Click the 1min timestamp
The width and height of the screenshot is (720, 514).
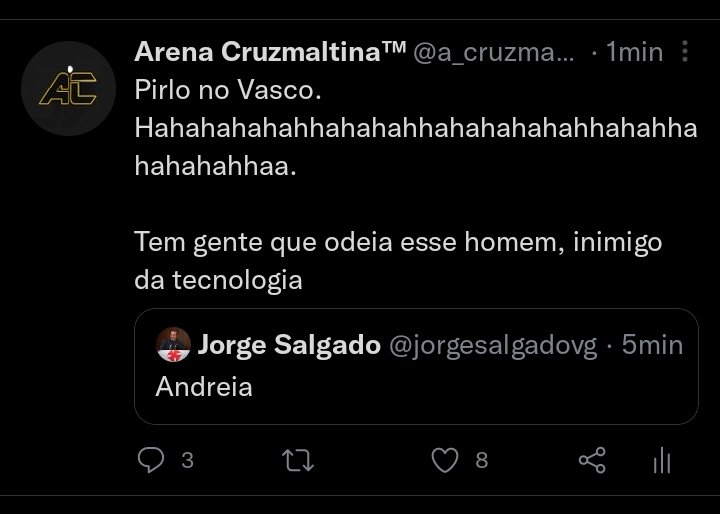click(x=635, y=52)
